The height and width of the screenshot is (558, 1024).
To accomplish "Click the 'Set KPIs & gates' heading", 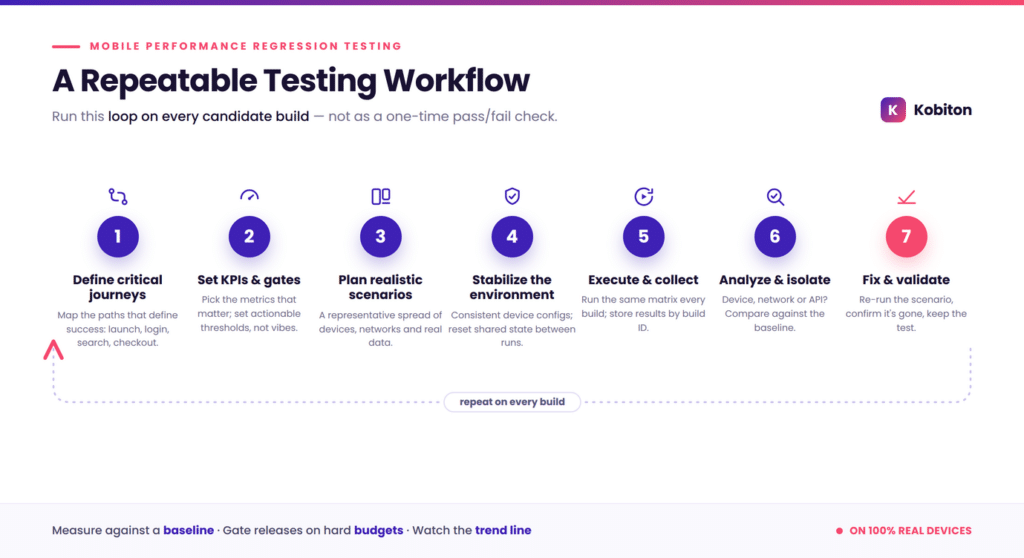I will pyautogui.click(x=249, y=280).
